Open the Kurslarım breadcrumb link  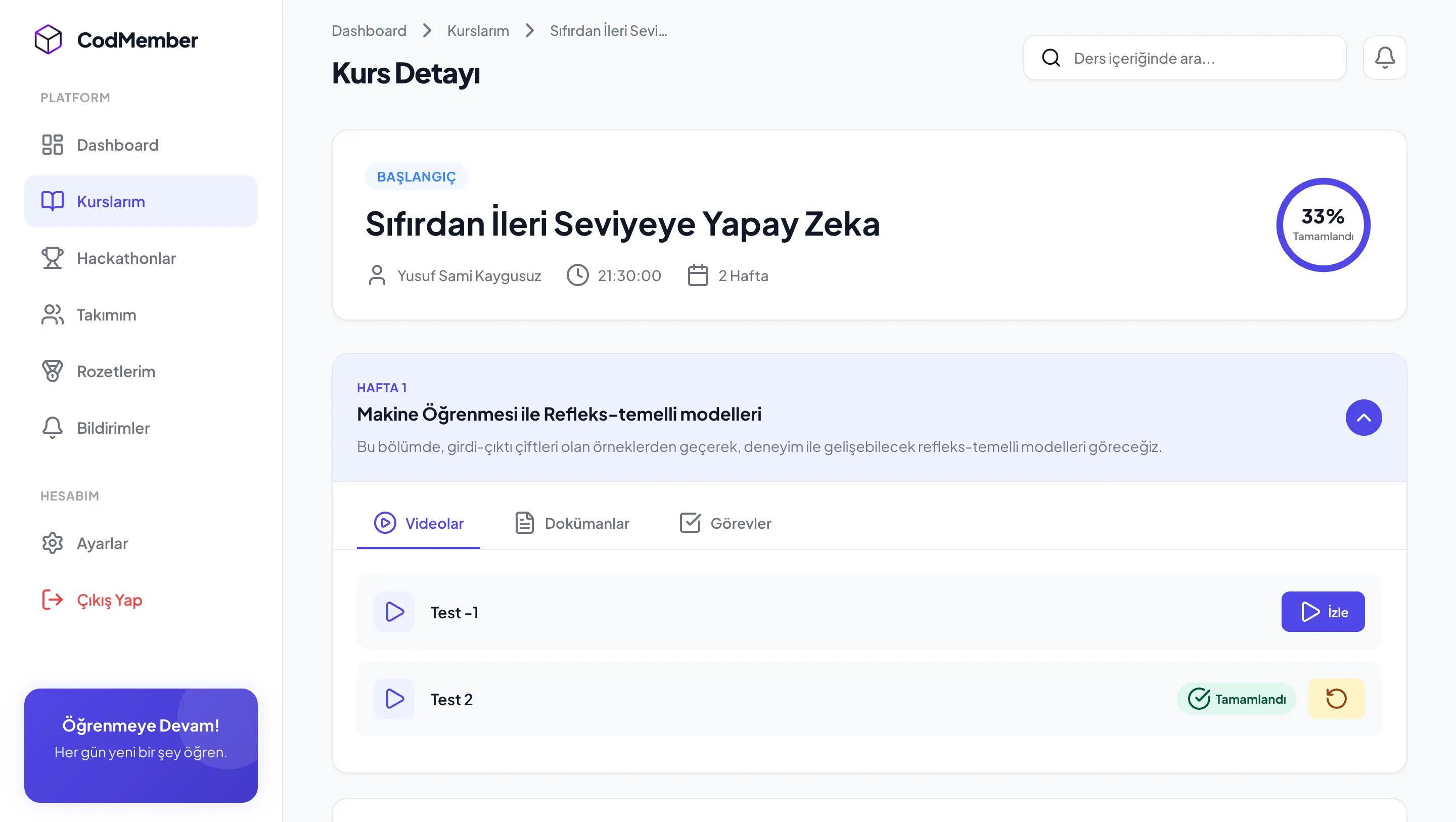click(478, 30)
